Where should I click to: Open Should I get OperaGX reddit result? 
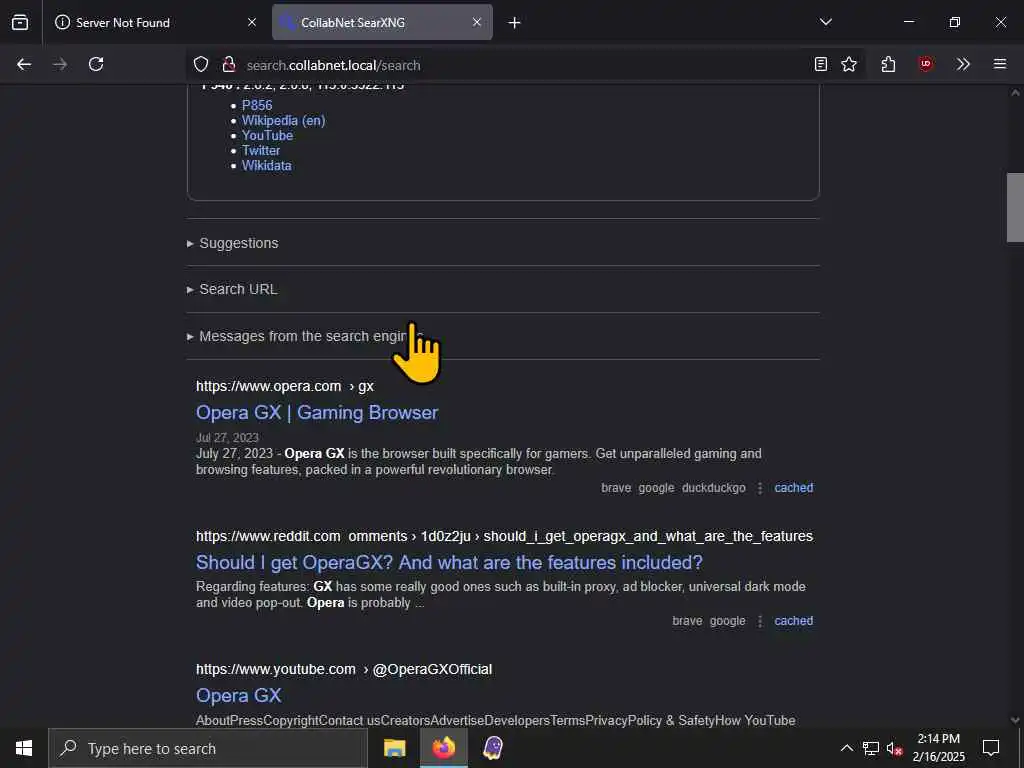(x=449, y=562)
